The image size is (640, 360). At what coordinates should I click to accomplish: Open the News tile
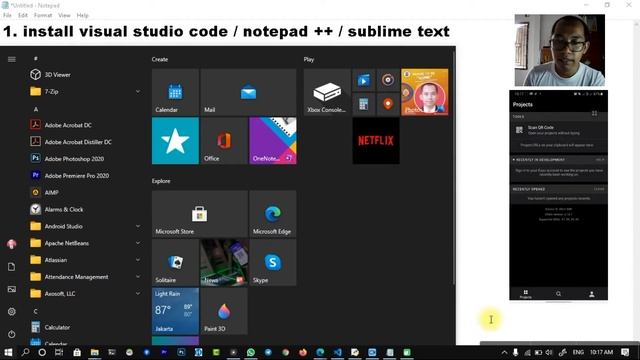pyautogui.click(x=224, y=262)
